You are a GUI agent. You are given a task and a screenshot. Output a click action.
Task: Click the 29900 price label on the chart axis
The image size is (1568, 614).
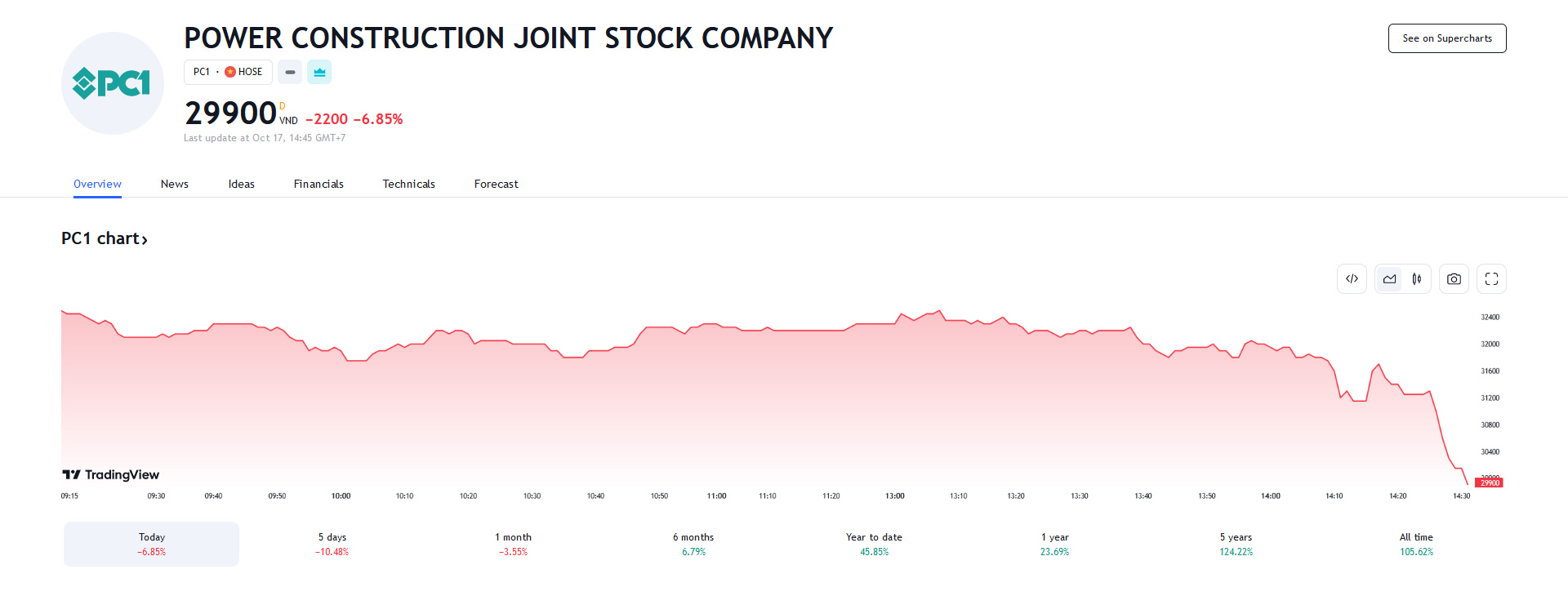(x=1489, y=483)
